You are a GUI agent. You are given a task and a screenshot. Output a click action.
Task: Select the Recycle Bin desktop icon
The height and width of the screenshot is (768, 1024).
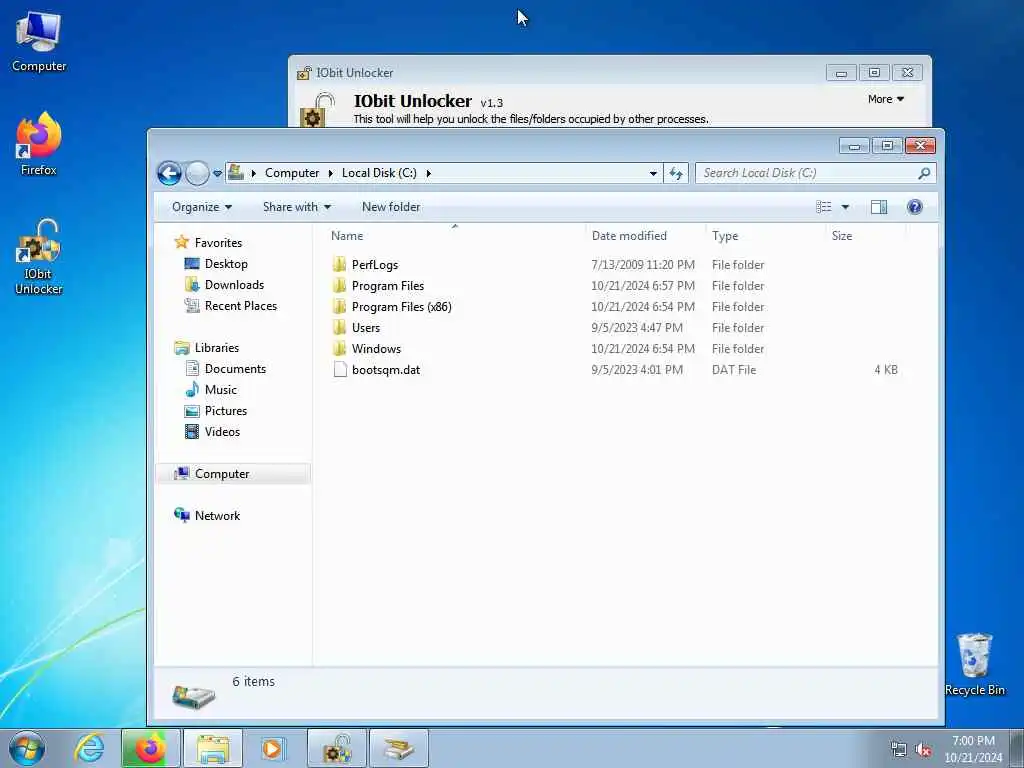click(x=974, y=665)
